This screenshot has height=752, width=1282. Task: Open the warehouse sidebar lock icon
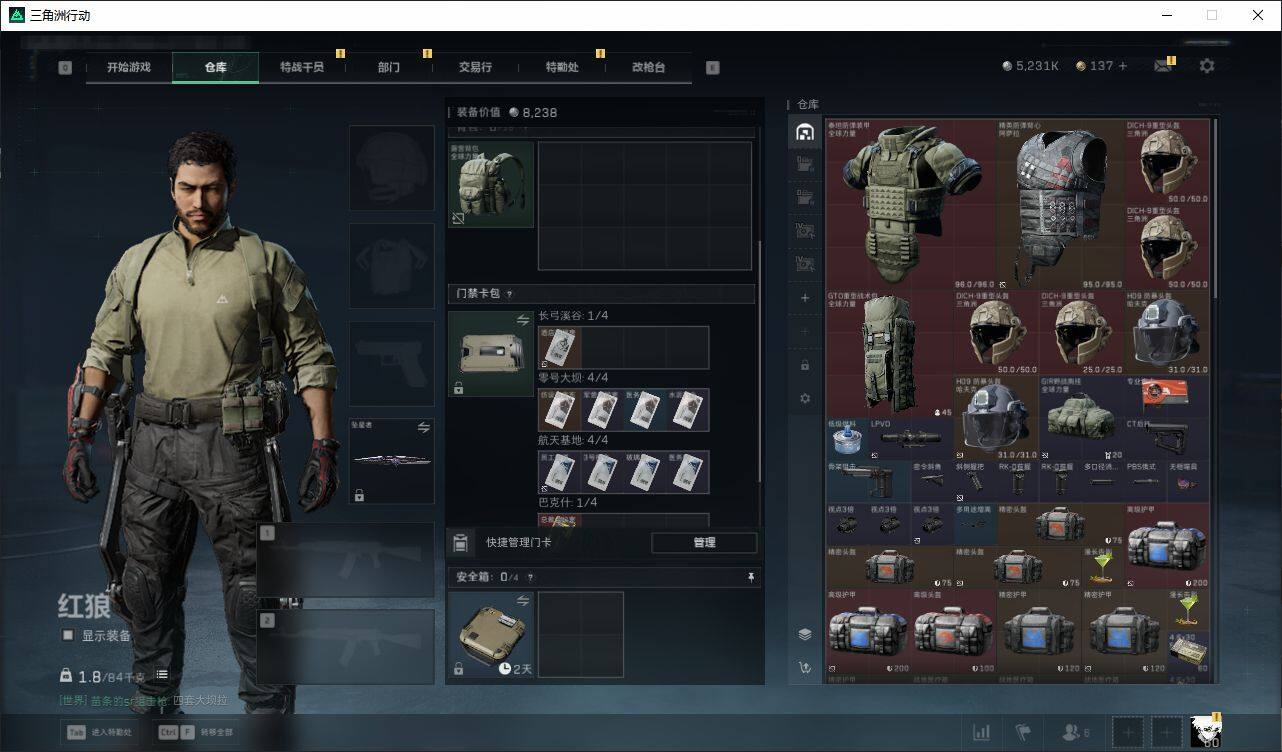805,365
